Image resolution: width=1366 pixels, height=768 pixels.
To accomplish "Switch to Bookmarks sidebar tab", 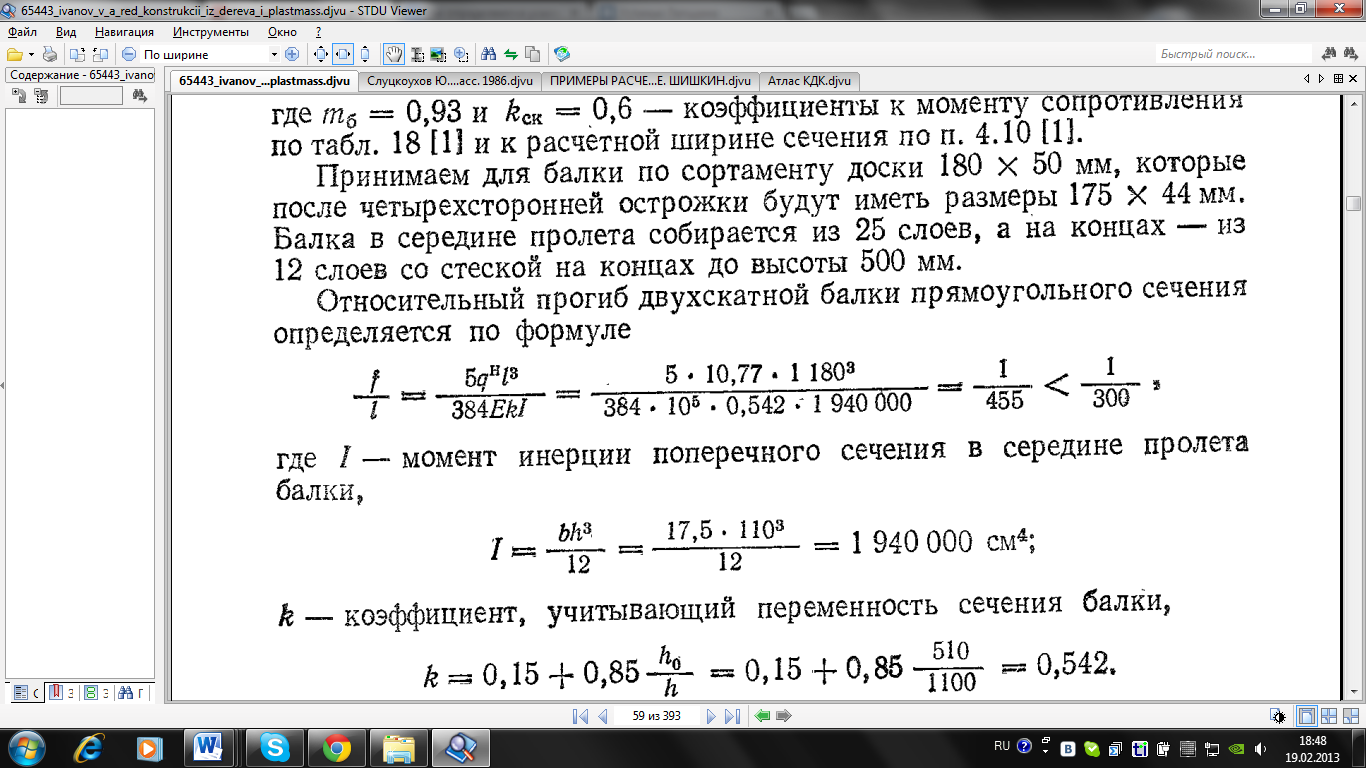I will click(x=60, y=691).
